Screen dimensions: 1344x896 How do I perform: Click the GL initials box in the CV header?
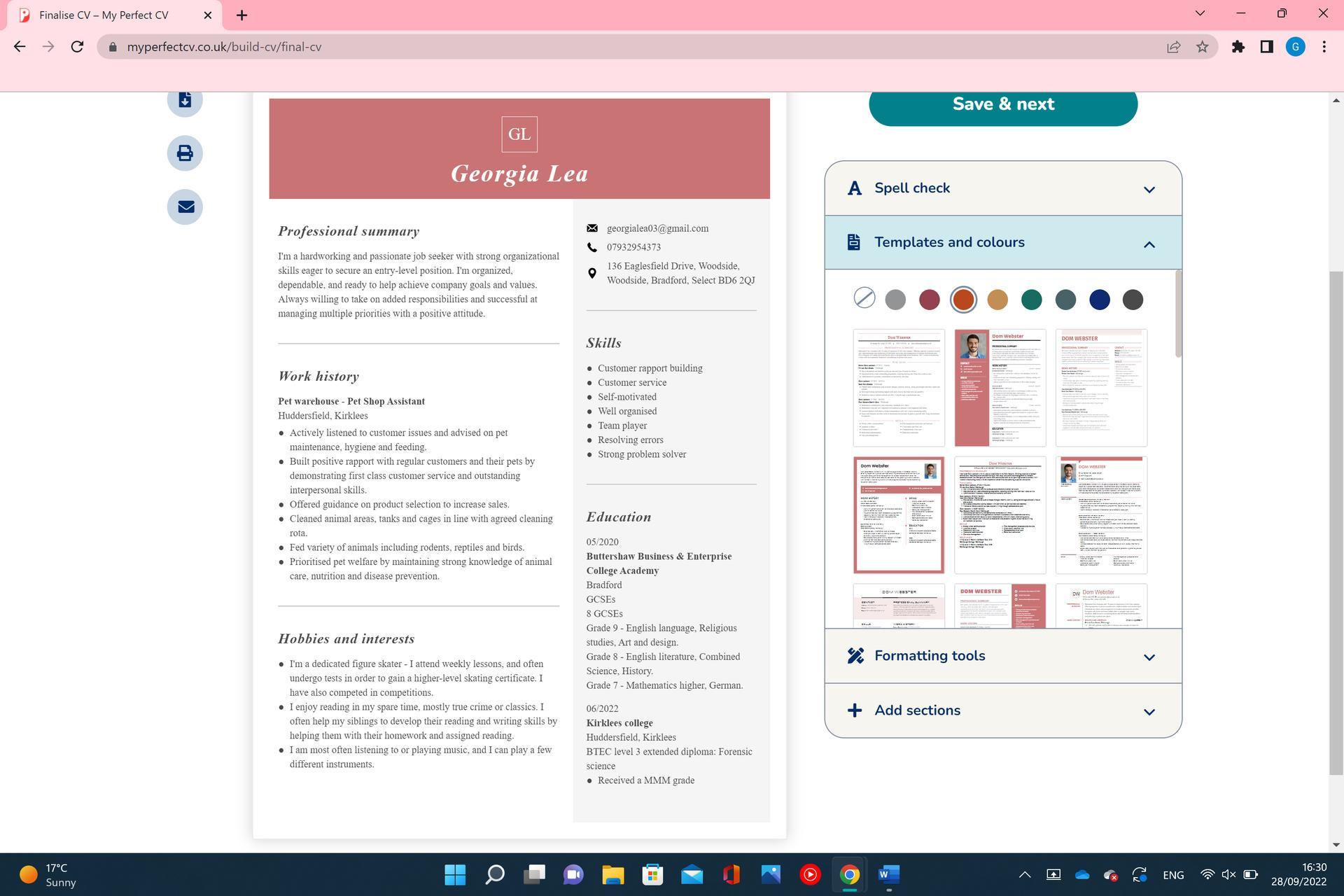(519, 134)
